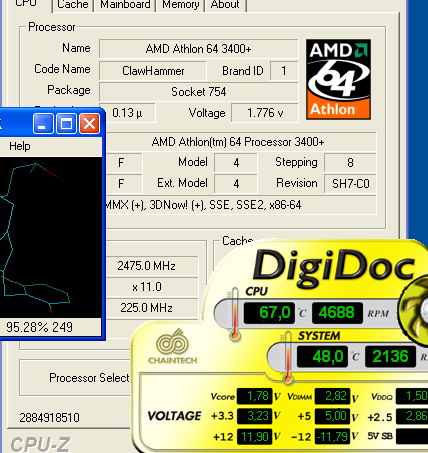The width and height of the screenshot is (428, 453).
Task: Click the spinning fan icon in DigiDoc
Action: (x=413, y=309)
